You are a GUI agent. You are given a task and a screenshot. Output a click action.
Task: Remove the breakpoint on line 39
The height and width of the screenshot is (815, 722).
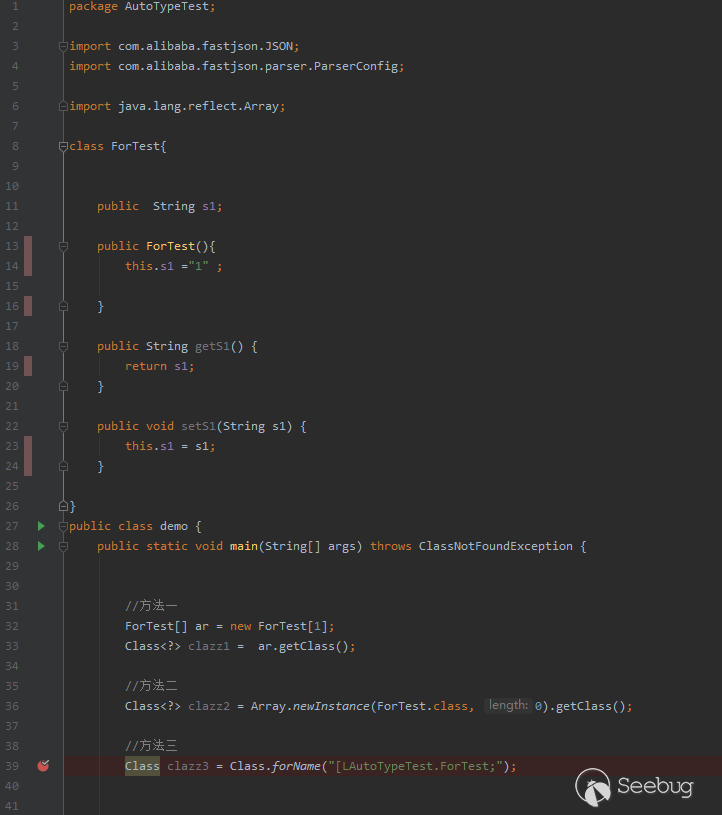(42, 766)
